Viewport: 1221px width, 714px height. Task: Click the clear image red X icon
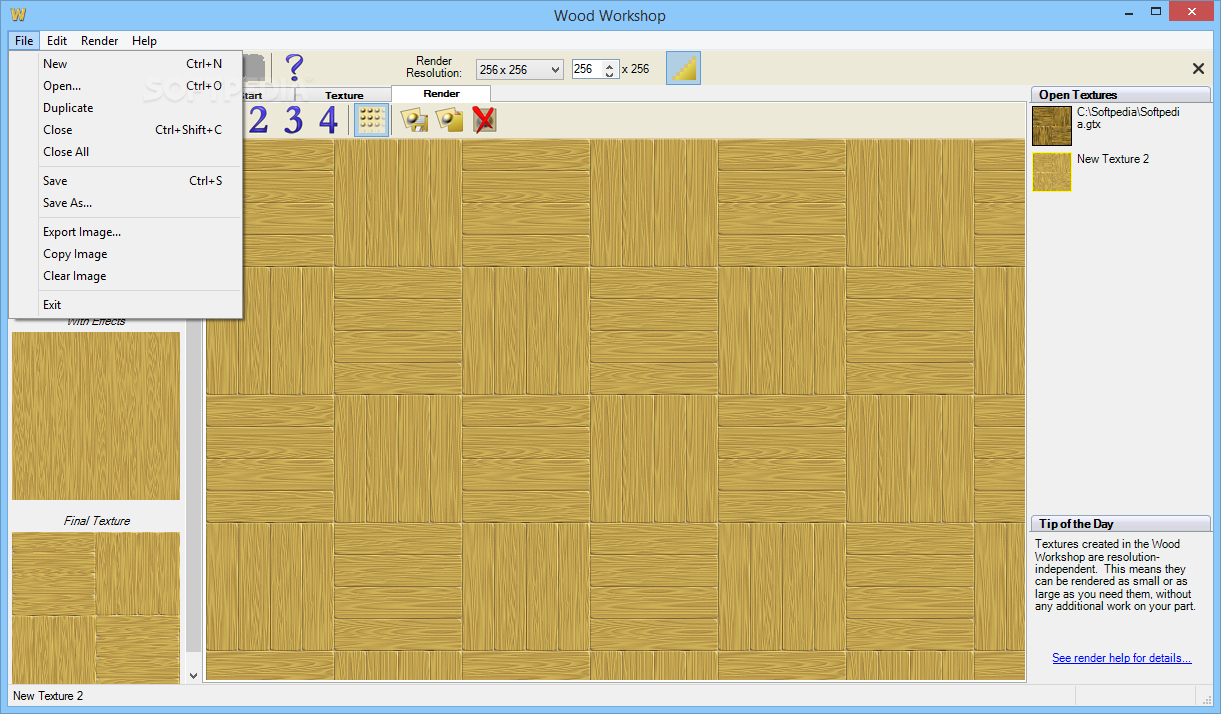click(x=484, y=120)
